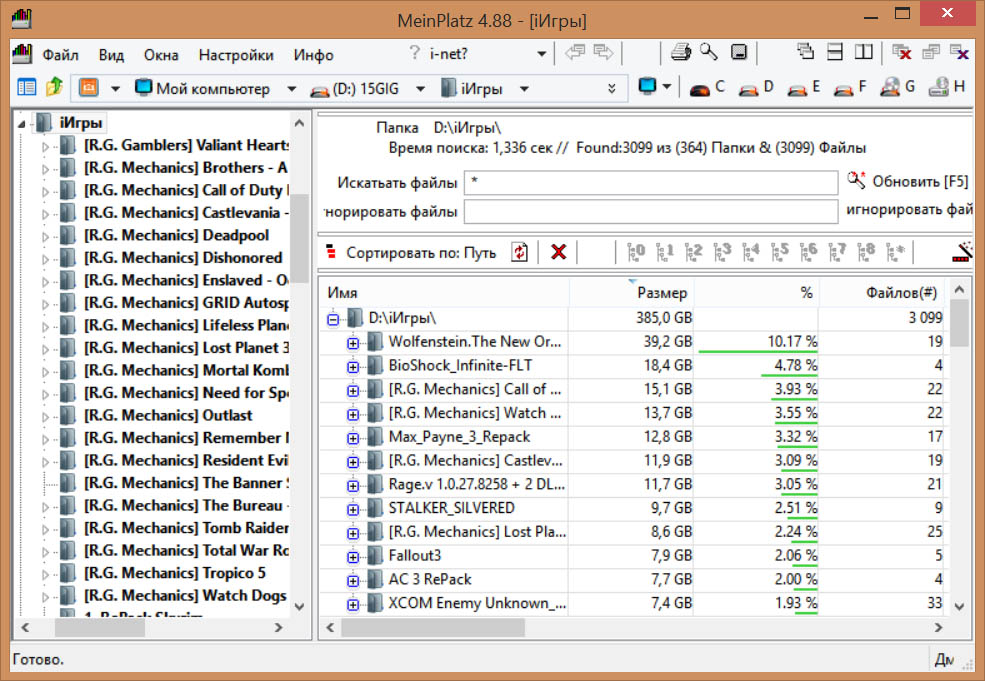Open the Инфо menu
The image size is (985, 681).
coord(313,55)
